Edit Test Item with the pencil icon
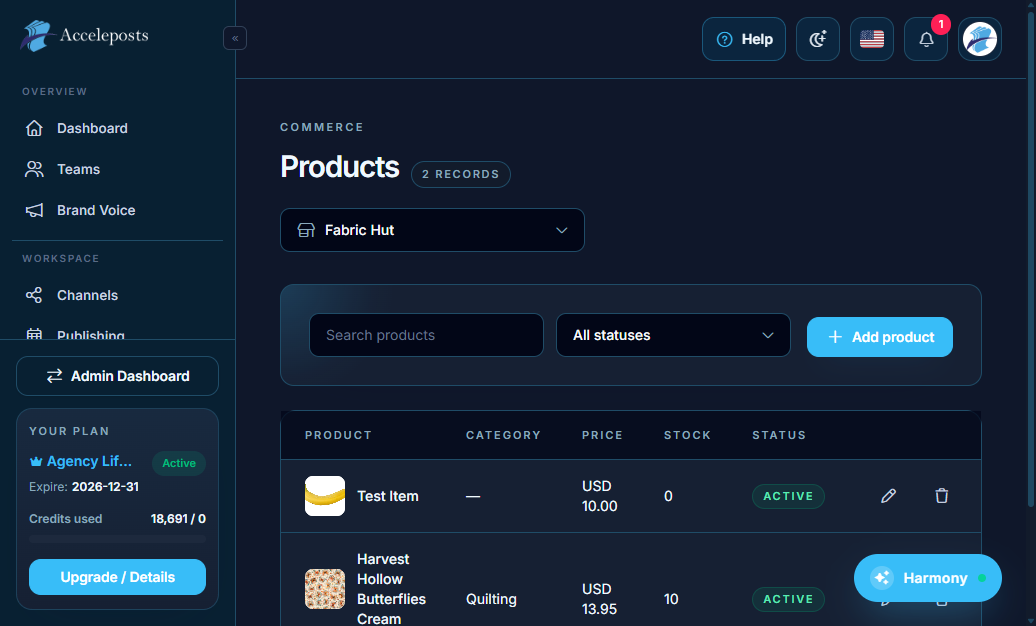The image size is (1036, 626). point(888,496)
